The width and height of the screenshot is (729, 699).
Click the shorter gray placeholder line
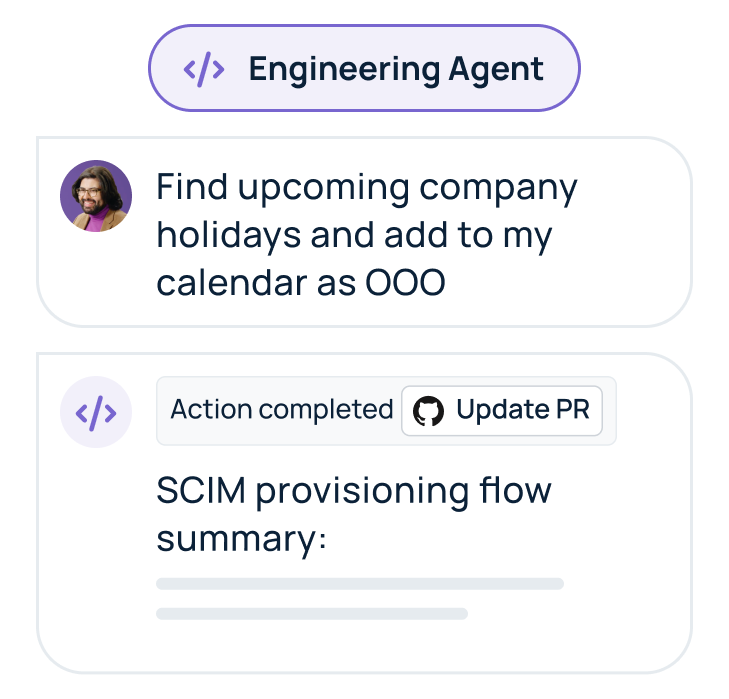312,613
